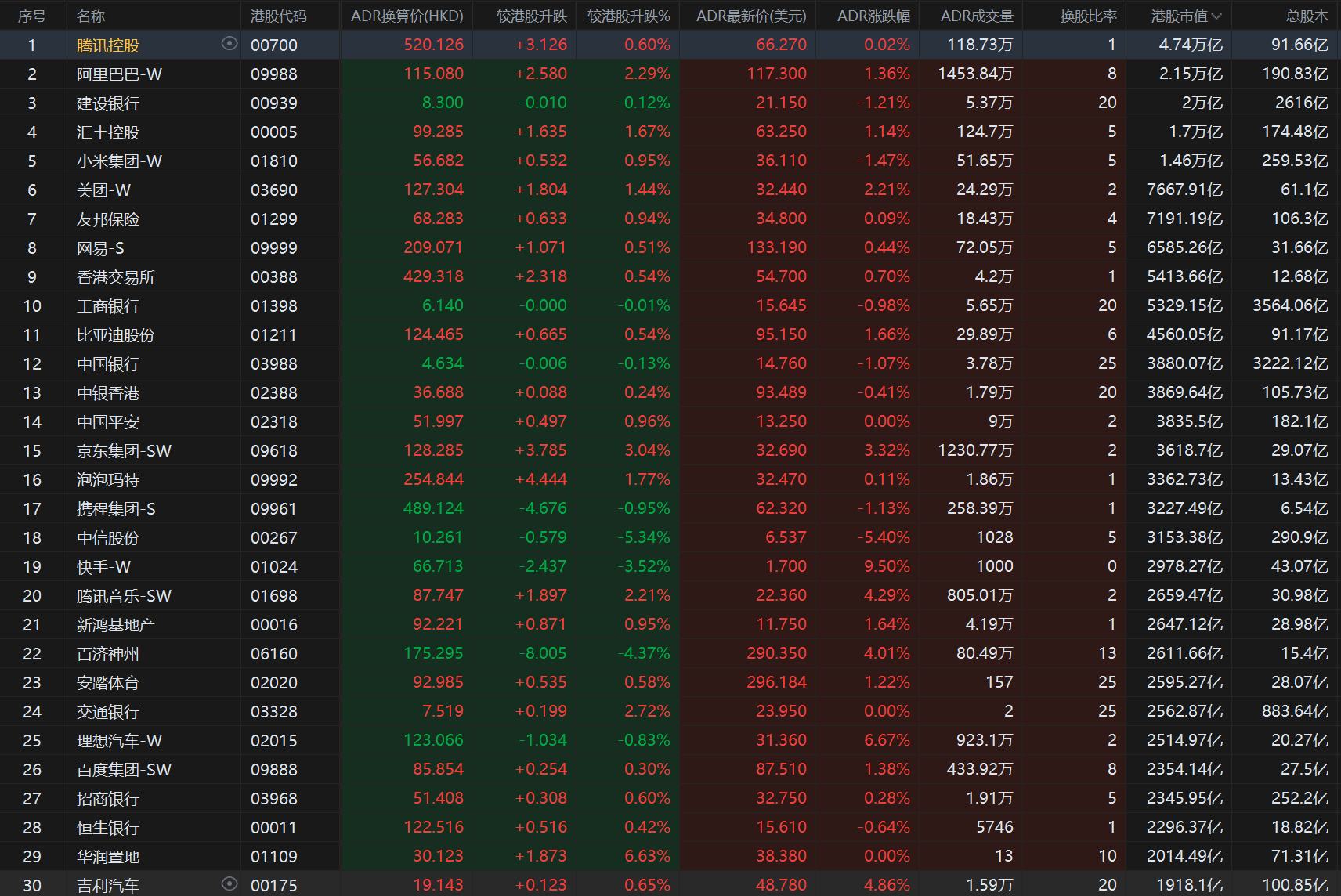Click market cap 4.74万亿
1341x896 pixels.
(1191, 45)
